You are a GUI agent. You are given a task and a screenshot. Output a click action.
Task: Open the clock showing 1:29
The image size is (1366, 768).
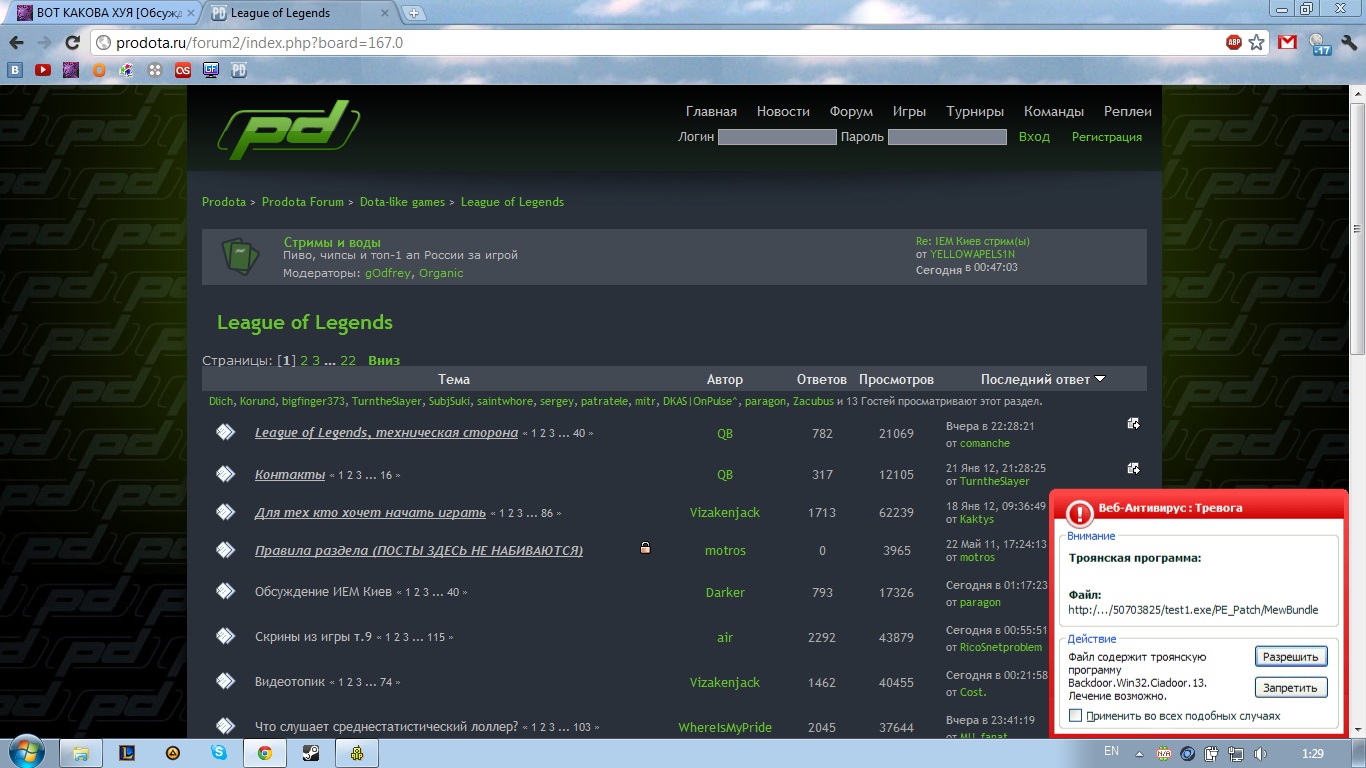tap(1314, 752)
